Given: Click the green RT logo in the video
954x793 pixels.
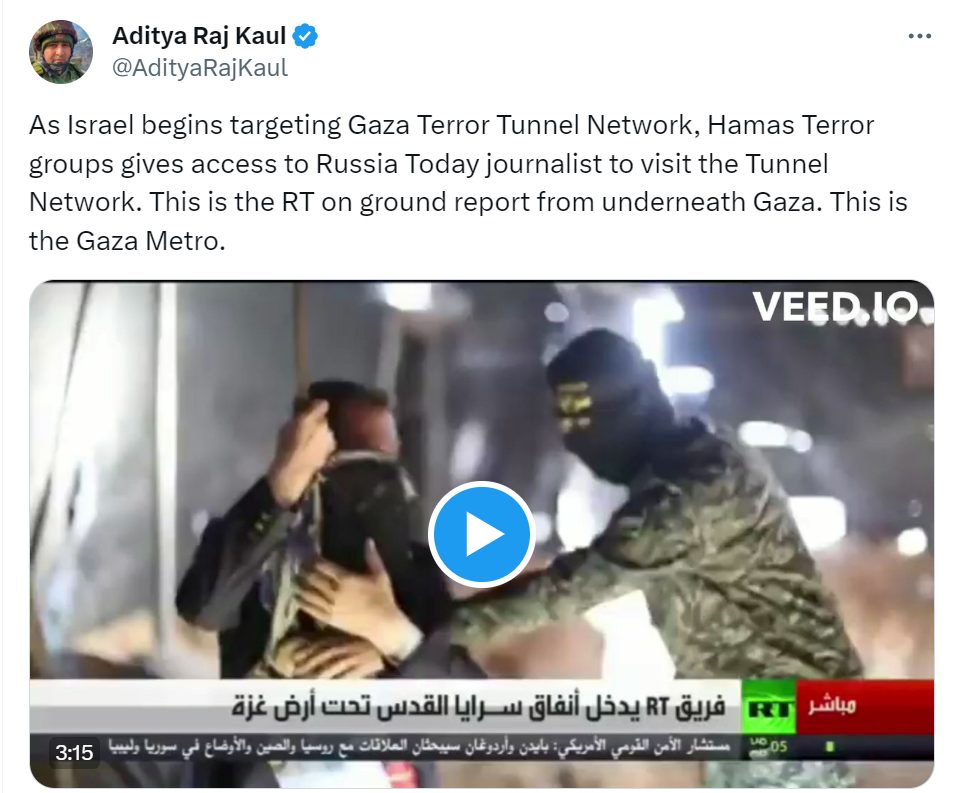Looking at the screenshot, I should point(768,708).
